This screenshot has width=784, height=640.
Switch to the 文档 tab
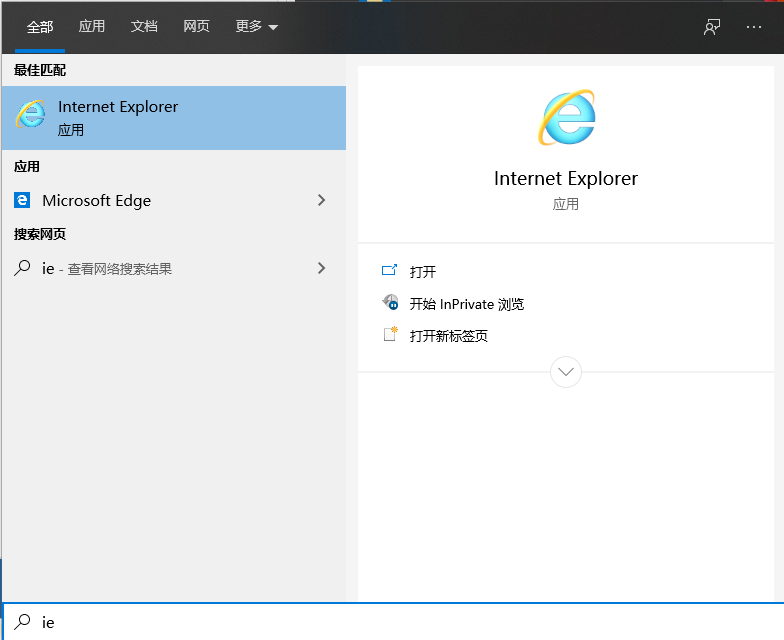(144, 27)
